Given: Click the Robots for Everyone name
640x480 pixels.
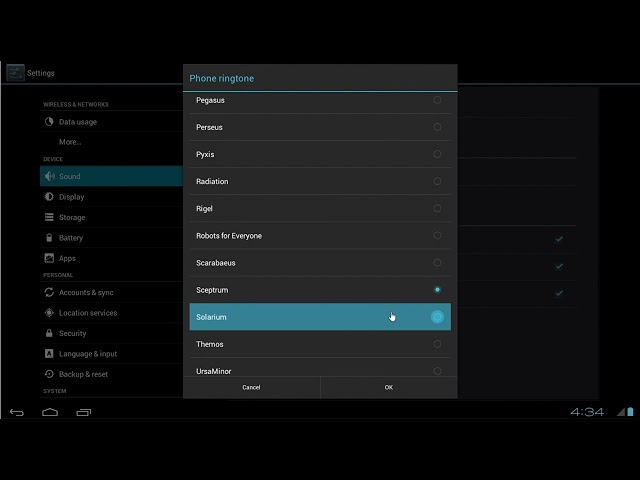Looking at the screenshot, I should point(229,236).
